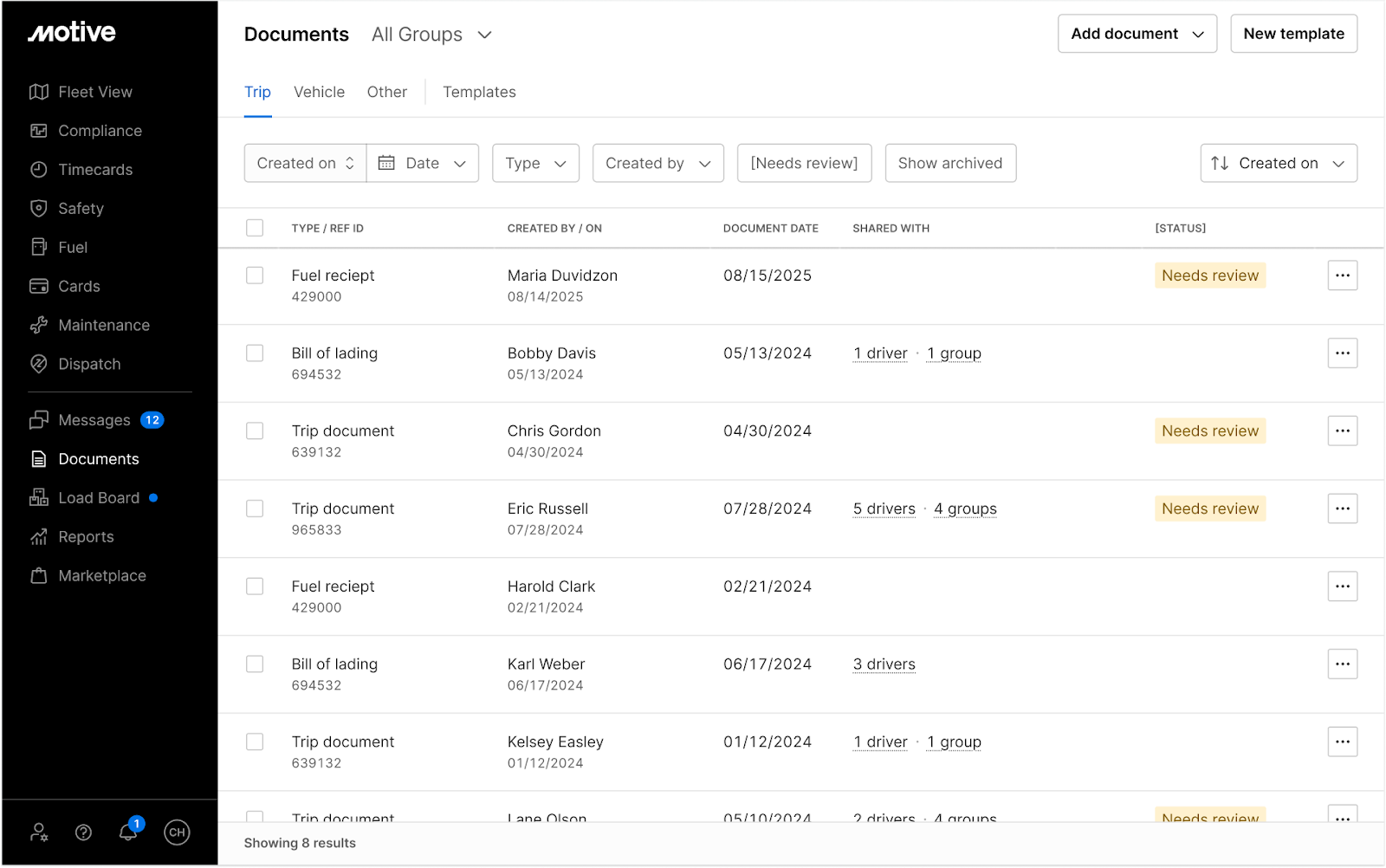
Task: Expand the All Groups dropdown
Action: tap(431, 35)
